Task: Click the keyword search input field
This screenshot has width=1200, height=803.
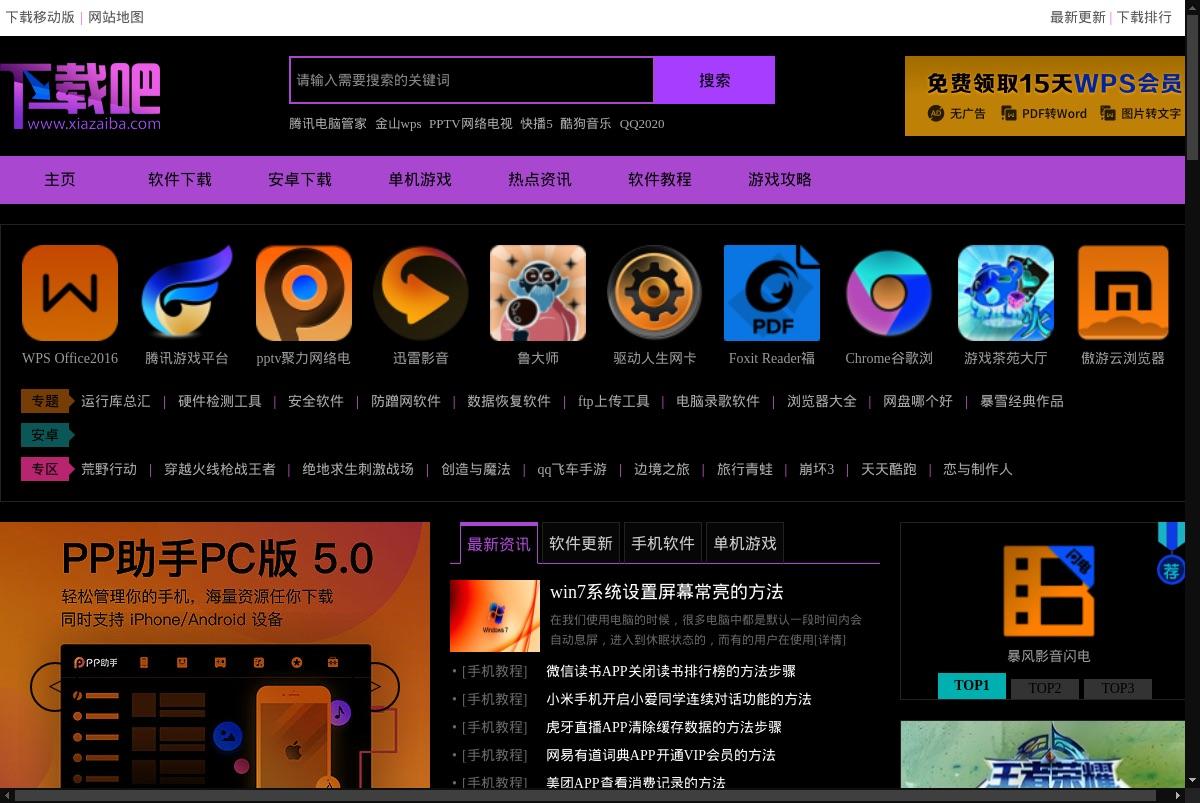Action: (472, 80)
